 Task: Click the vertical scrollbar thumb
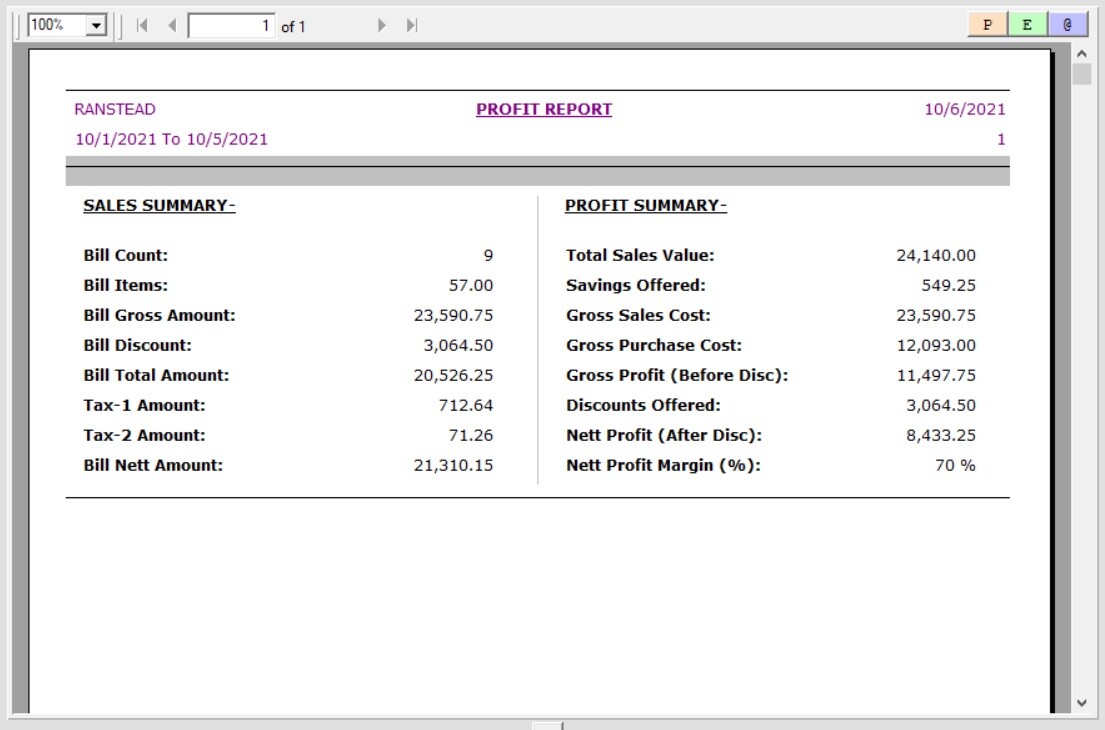pos(1082,74)
